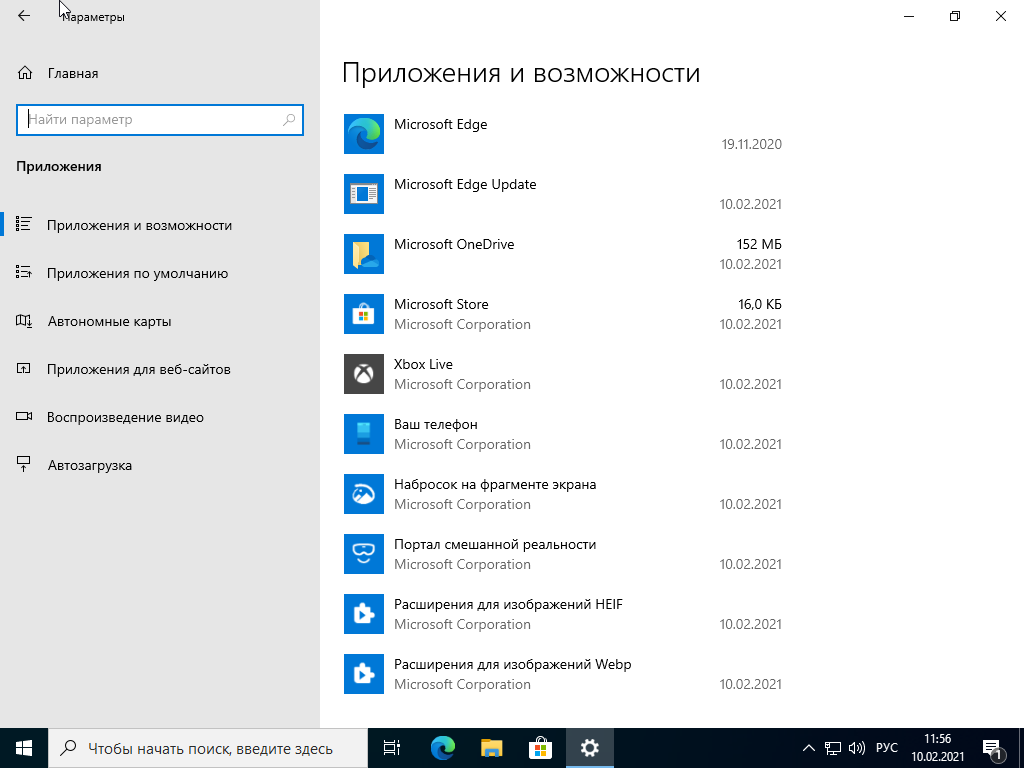Click the Microsoft Store bag icon in list
The height and width of the screenshot is (768, 1024).
tap(364, 314)
